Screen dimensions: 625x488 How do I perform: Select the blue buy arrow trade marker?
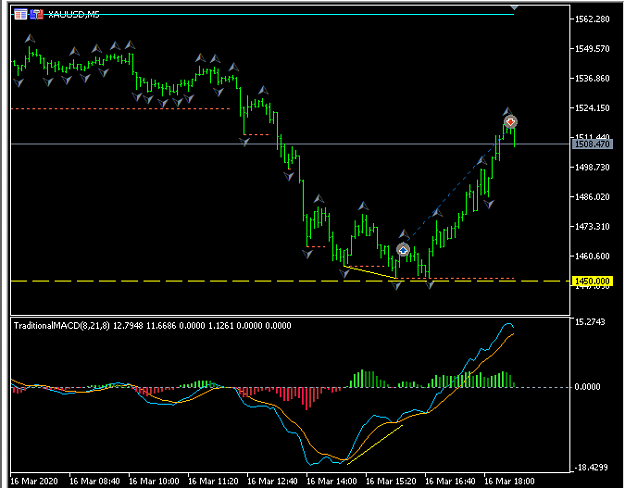point(403,250)
